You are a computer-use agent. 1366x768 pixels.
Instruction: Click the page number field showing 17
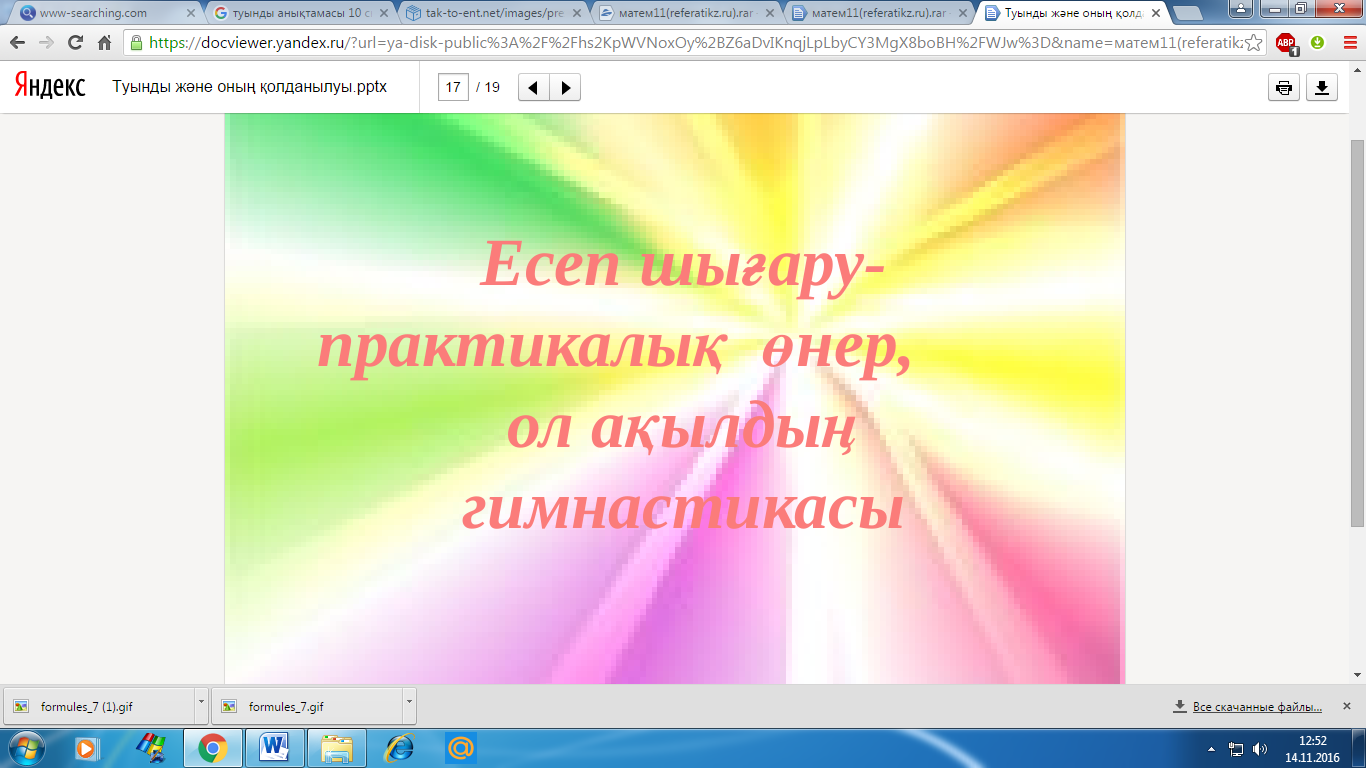click(x=453, y=88)
